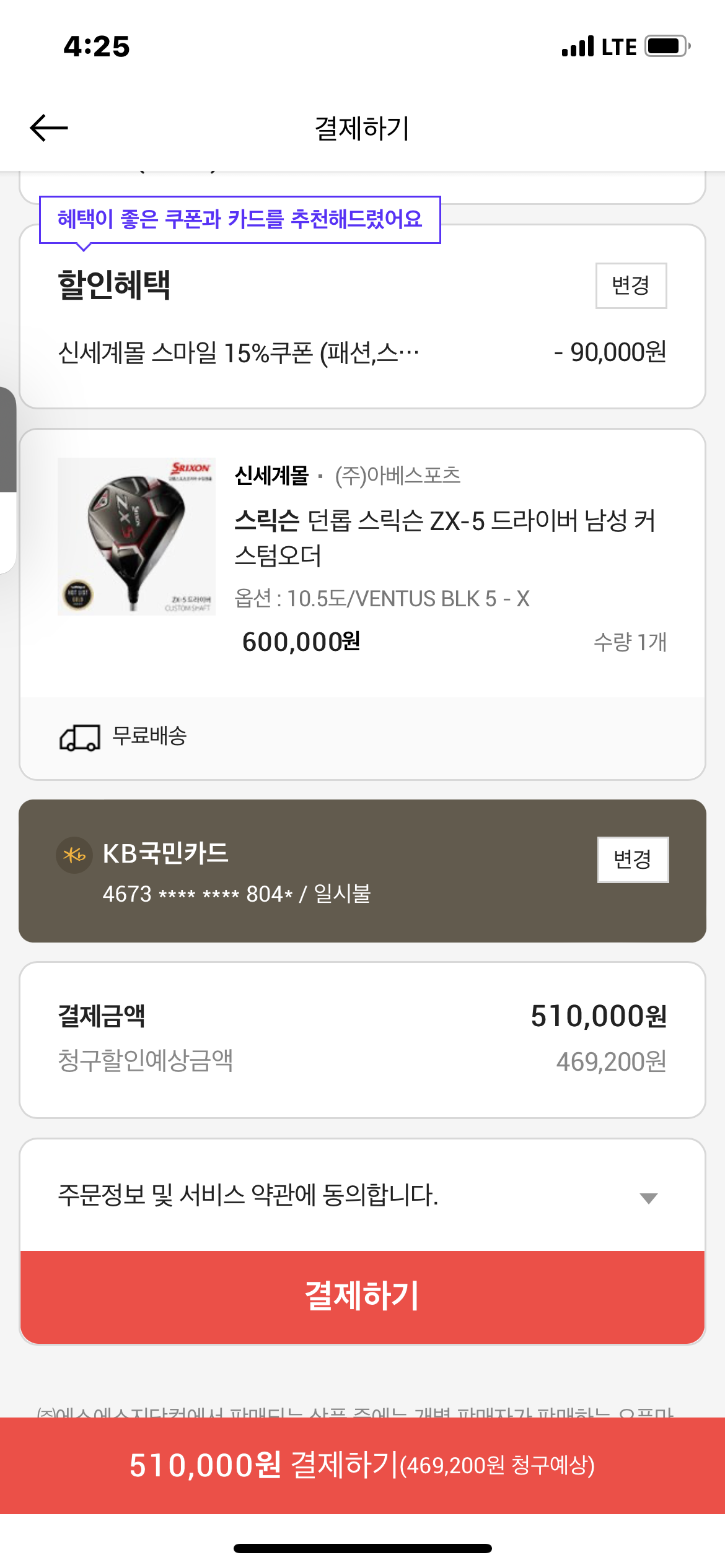This screenshot has width=725, height=1568.
Task: Expand the terms agreement dropdown arrow
Action: click(648, 1198)
